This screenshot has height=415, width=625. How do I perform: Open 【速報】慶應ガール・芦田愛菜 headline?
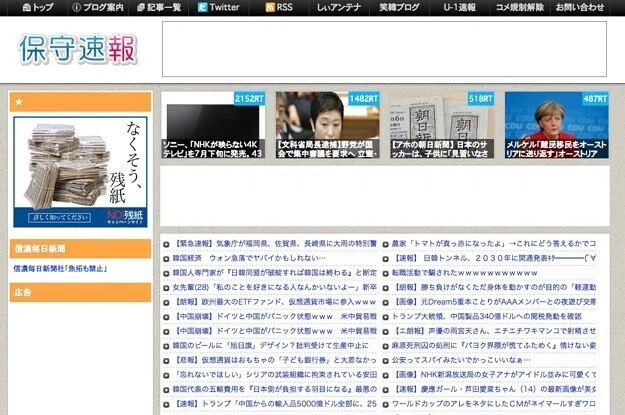pos(494,389)
